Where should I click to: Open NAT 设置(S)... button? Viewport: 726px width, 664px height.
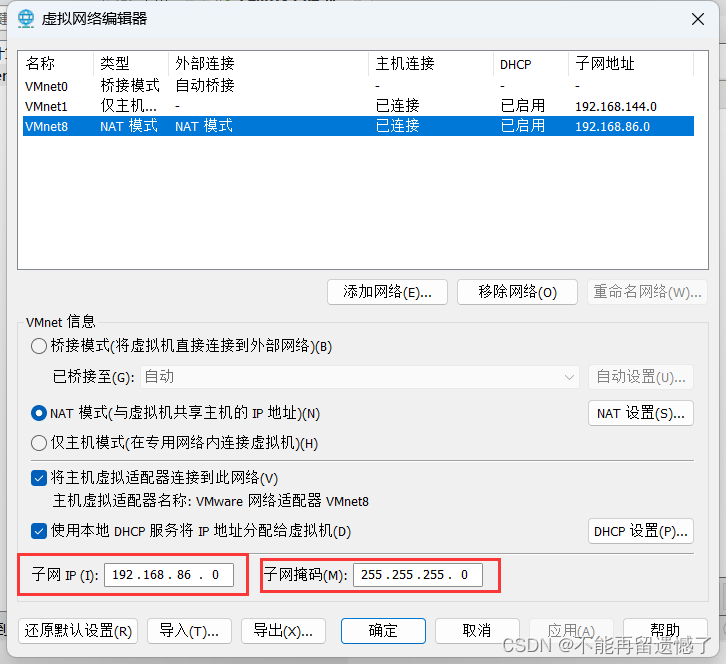coord(641,413)
